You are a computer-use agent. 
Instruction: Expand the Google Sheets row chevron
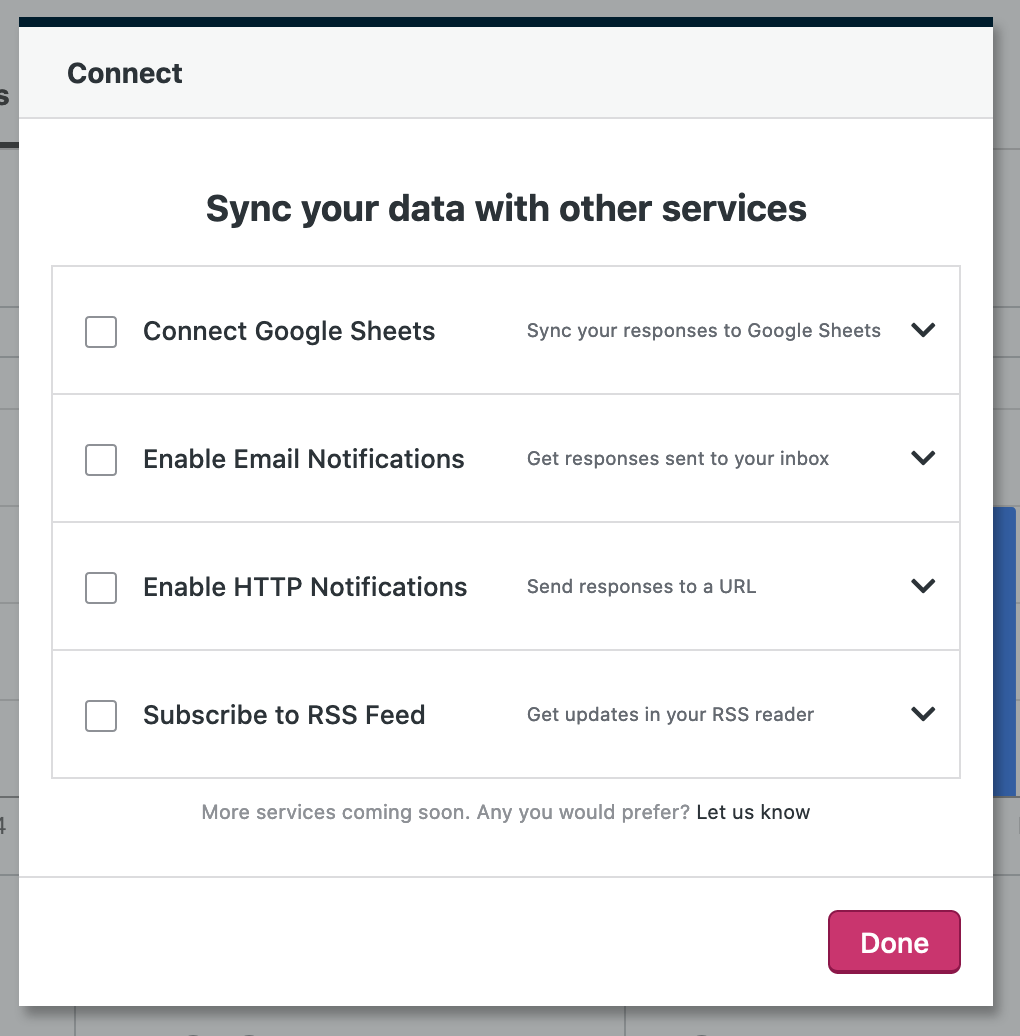point(923,330)
